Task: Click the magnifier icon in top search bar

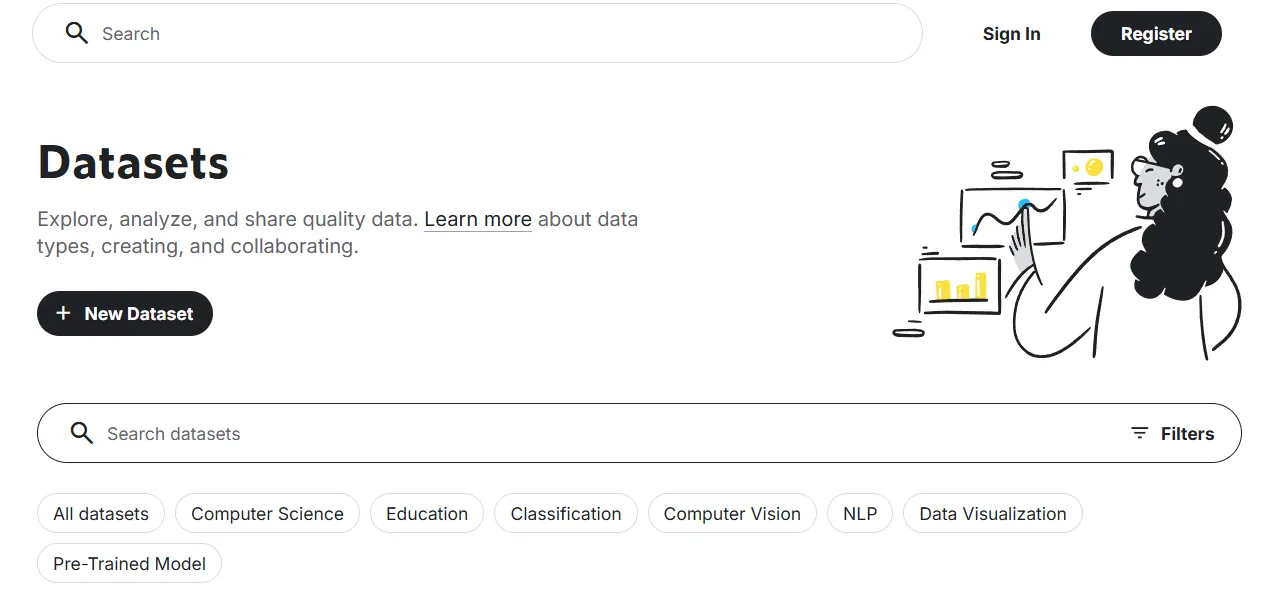Action: point(76,33)
